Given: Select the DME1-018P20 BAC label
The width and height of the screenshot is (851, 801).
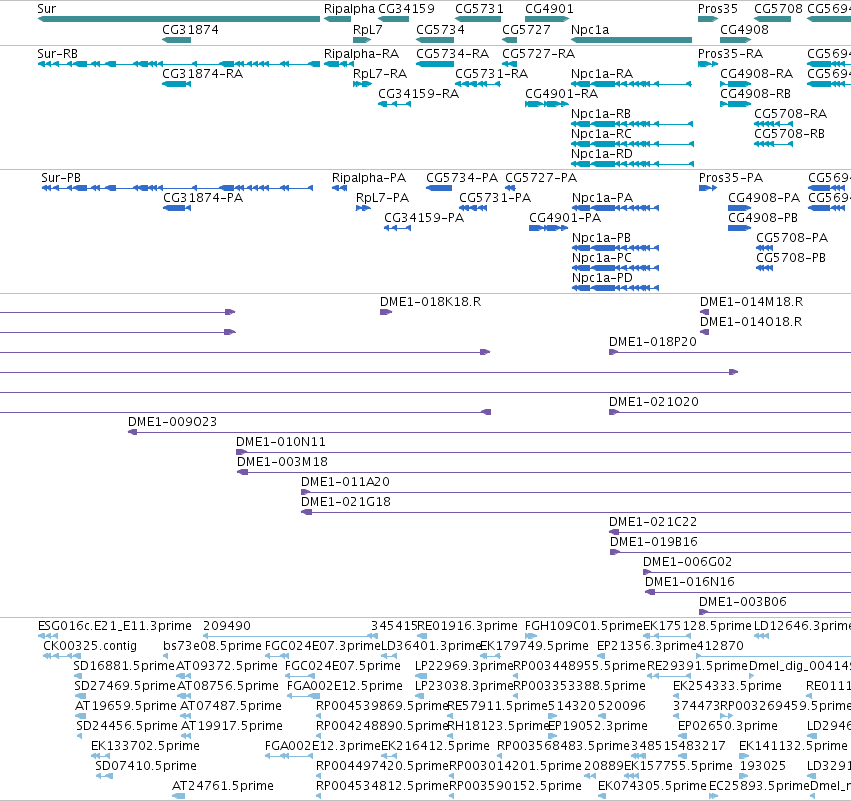Looking at the screenshot, I should [653, 341].
